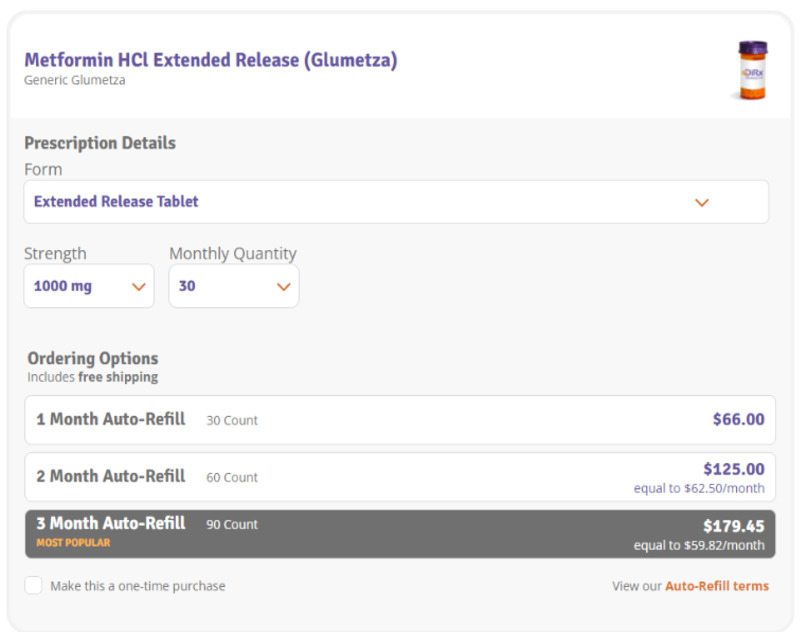The width and height of the screenshot is (808, 632).
Task: Click the MOST POPULAR badge
Action: [73, 543]
